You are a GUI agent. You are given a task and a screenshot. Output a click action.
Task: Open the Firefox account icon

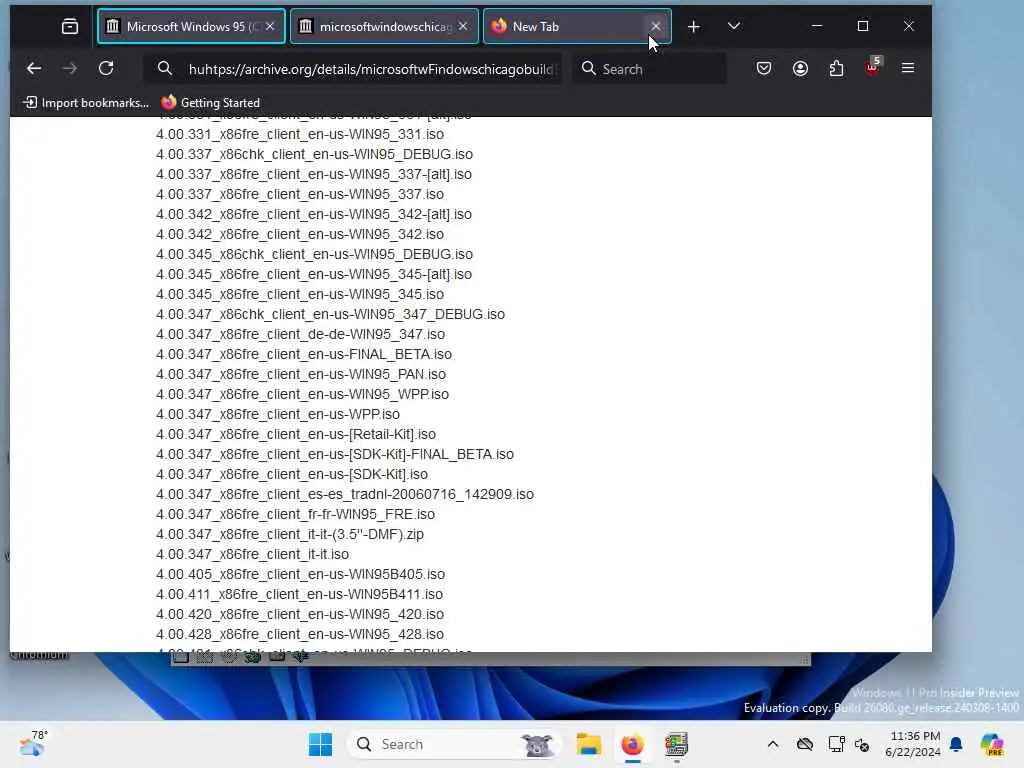pyautogui.click(x=800, y=69)
